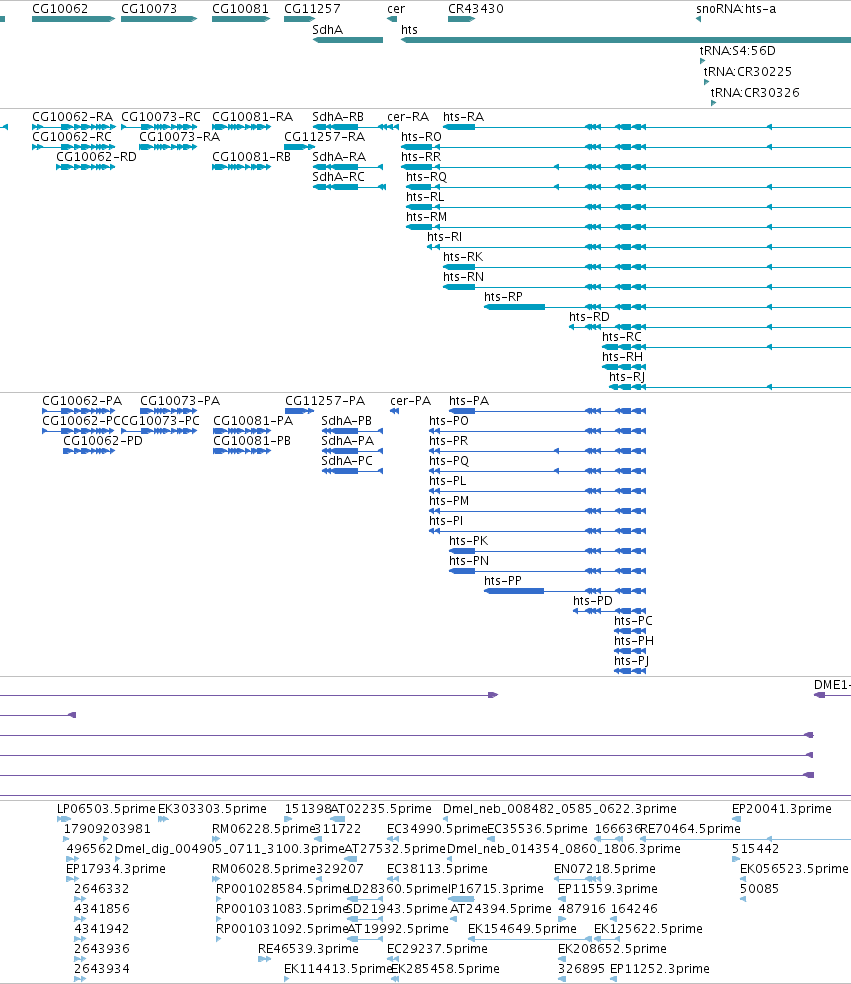Select EST EC38113.5prime
The height and width of the screenshot is (984, 851).
point(437,869)
